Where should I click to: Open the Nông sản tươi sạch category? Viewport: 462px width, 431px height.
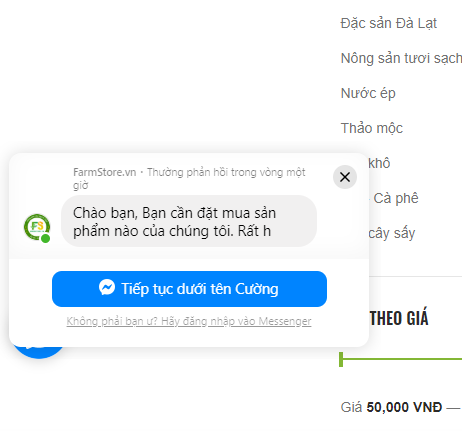401,58
